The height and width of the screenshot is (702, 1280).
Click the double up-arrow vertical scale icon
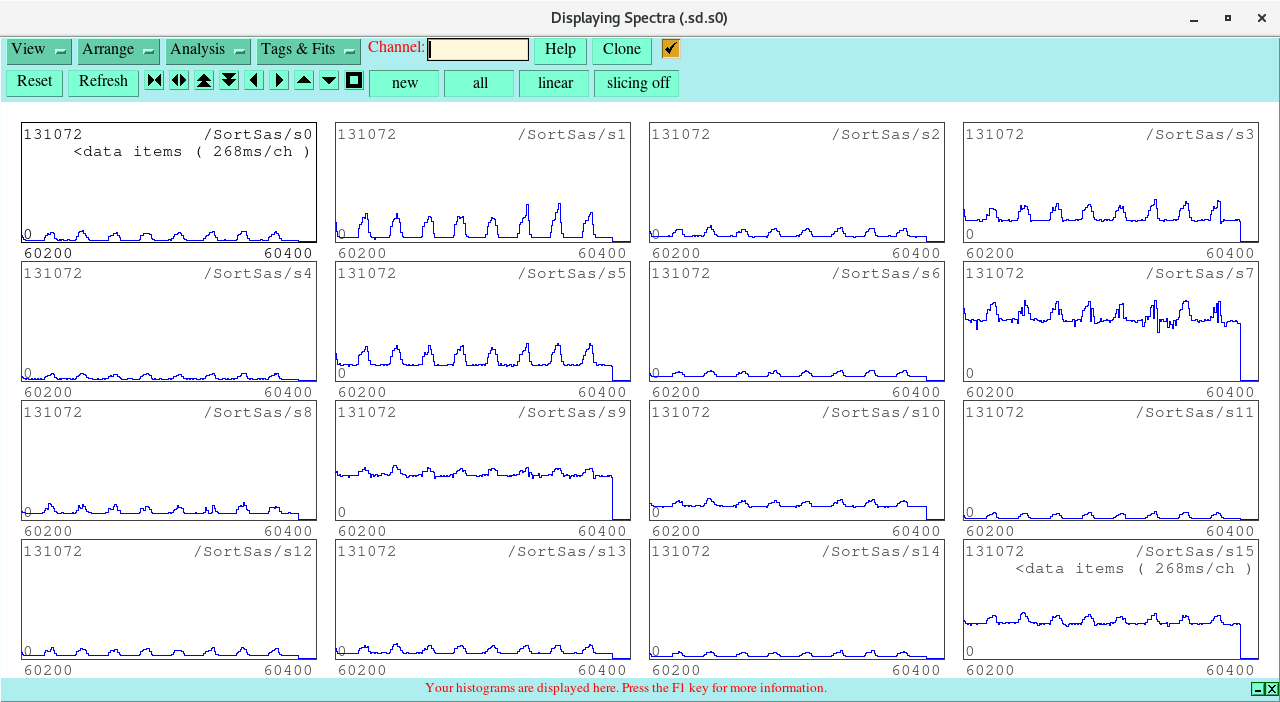(x=204, y=81)
